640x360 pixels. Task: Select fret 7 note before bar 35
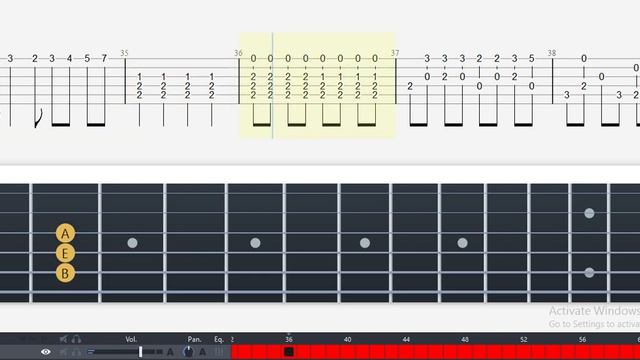[104, 58]
